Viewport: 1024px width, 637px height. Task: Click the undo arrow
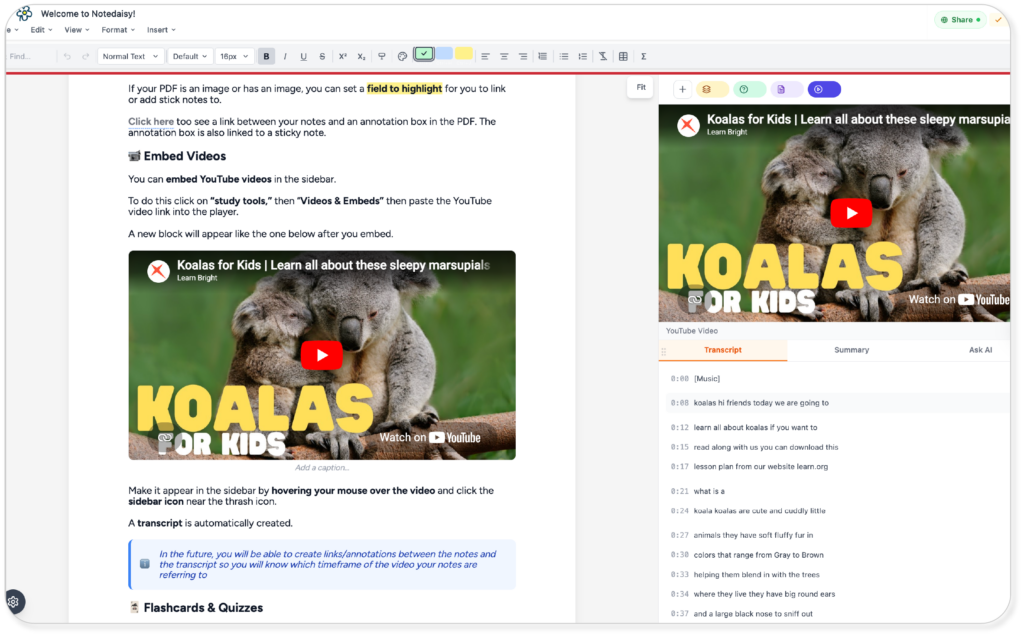coord(67,57)
